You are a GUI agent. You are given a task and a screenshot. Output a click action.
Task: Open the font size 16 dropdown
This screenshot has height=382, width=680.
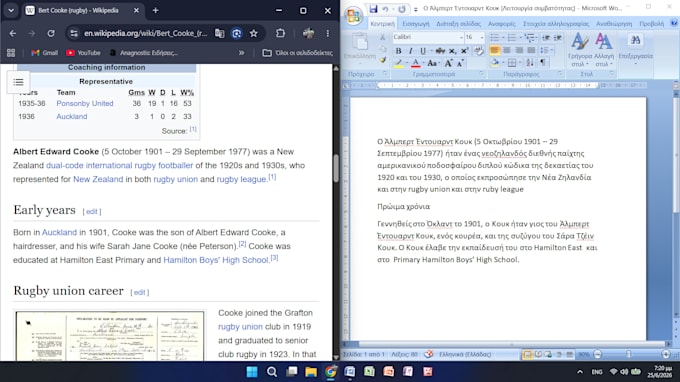point(482,38)
